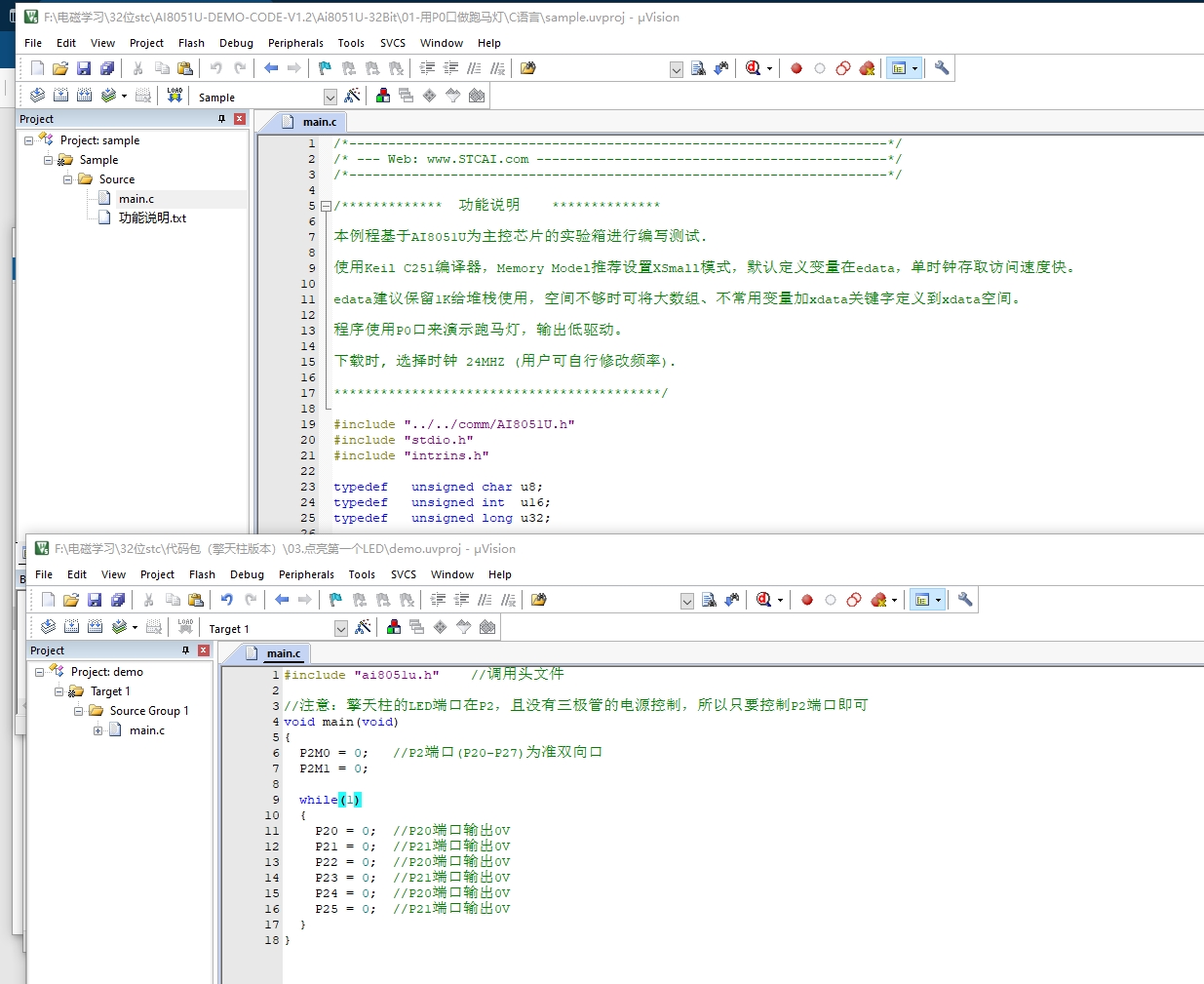Image resolution: width=1204 pixels, height=984 pixels.
Task: Insert bookmark flag icon in sample window
Action: click(325, 68)
